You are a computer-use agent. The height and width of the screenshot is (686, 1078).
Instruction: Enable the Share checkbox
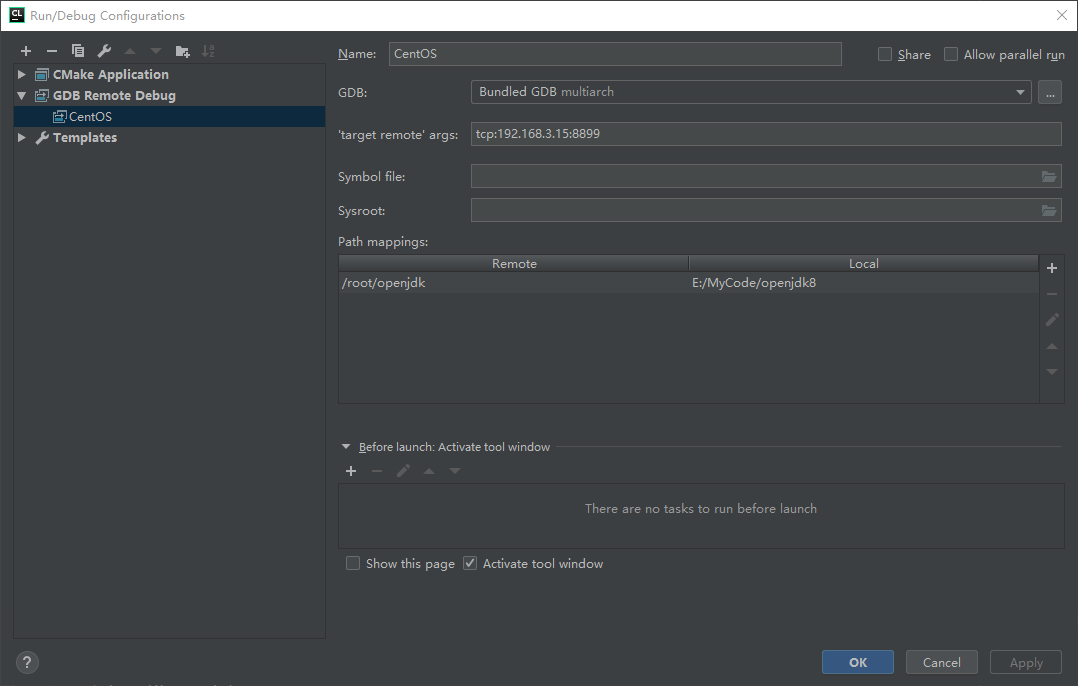[885, 54]
